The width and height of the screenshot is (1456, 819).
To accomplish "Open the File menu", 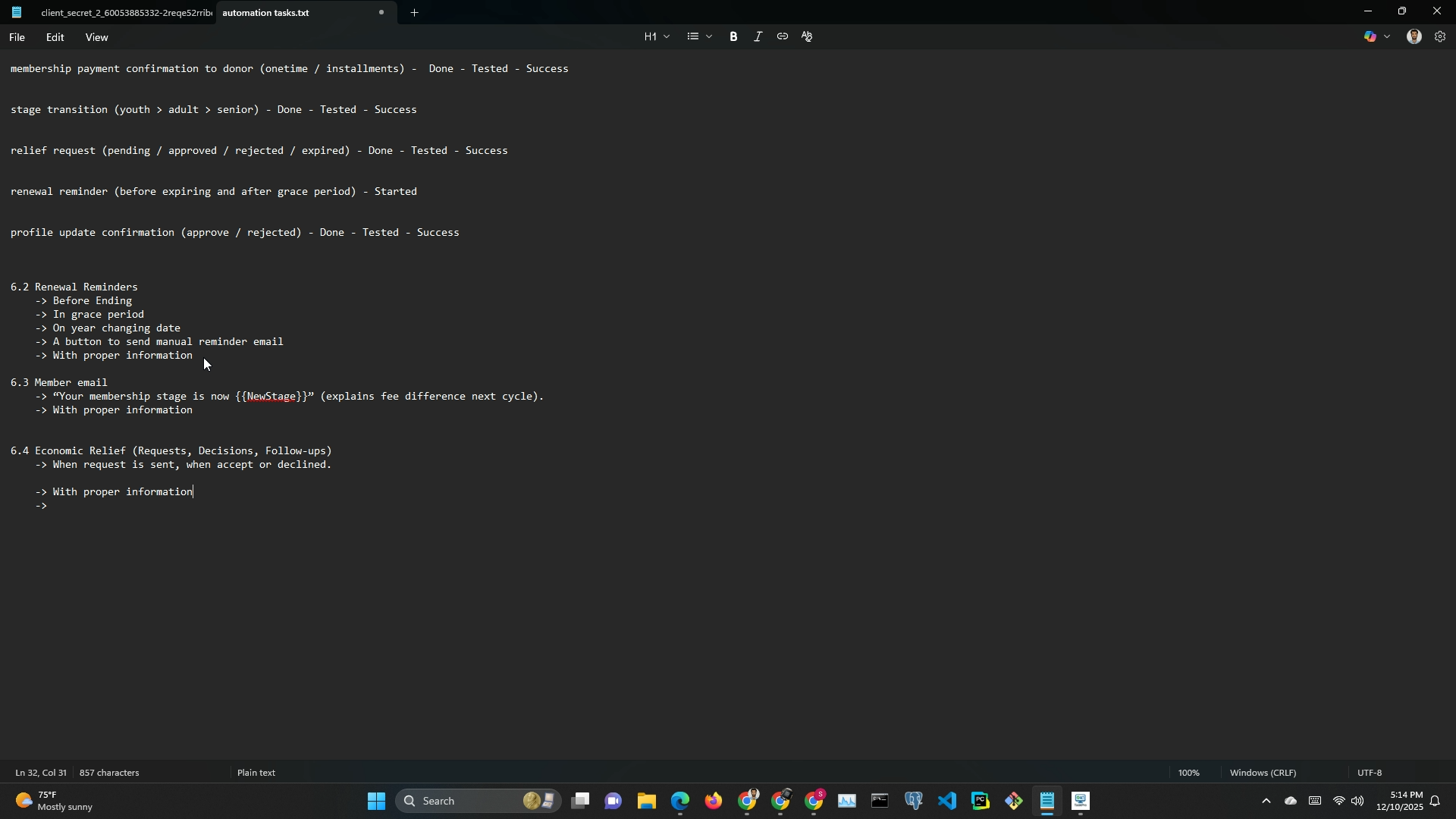I will (17, 37).
